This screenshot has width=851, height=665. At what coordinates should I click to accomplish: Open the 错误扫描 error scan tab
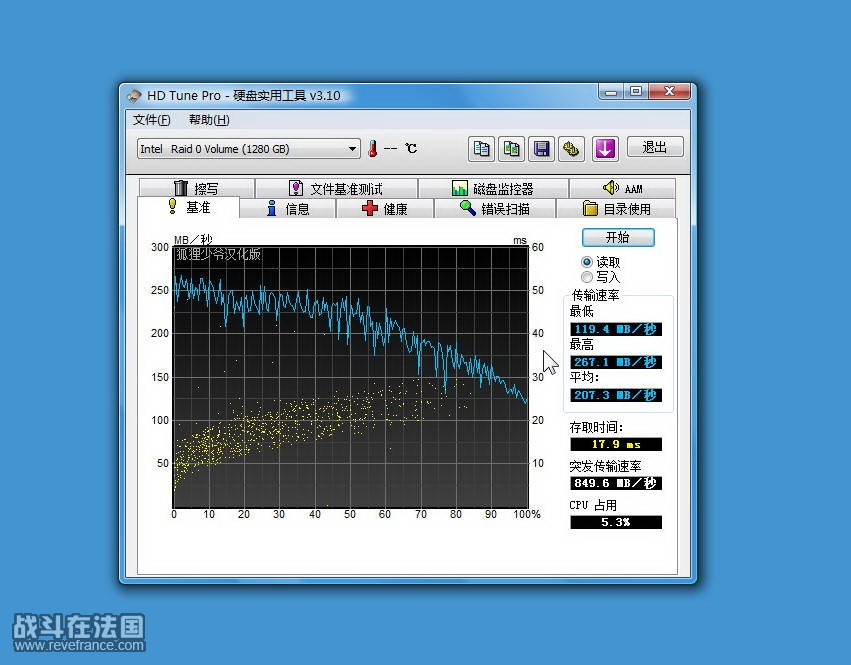(x=495, y=208)
